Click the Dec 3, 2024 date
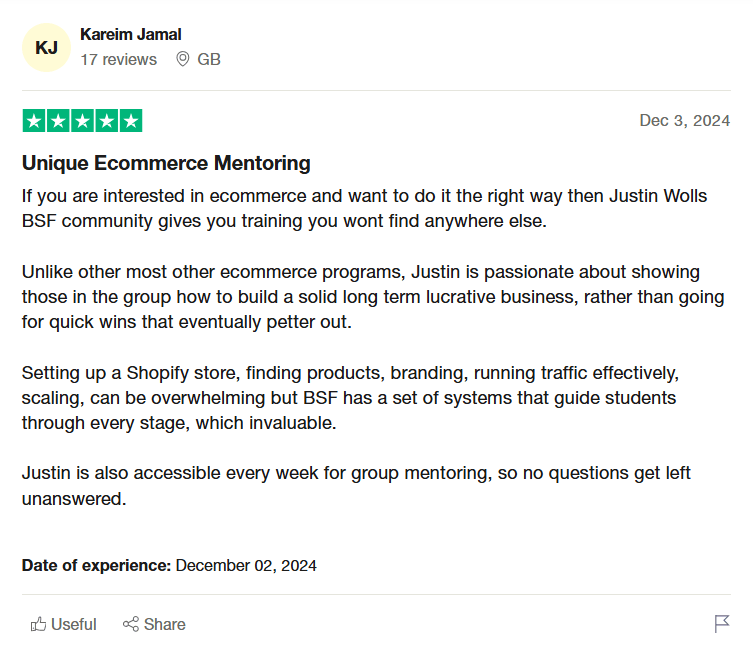 coord(684,121)
